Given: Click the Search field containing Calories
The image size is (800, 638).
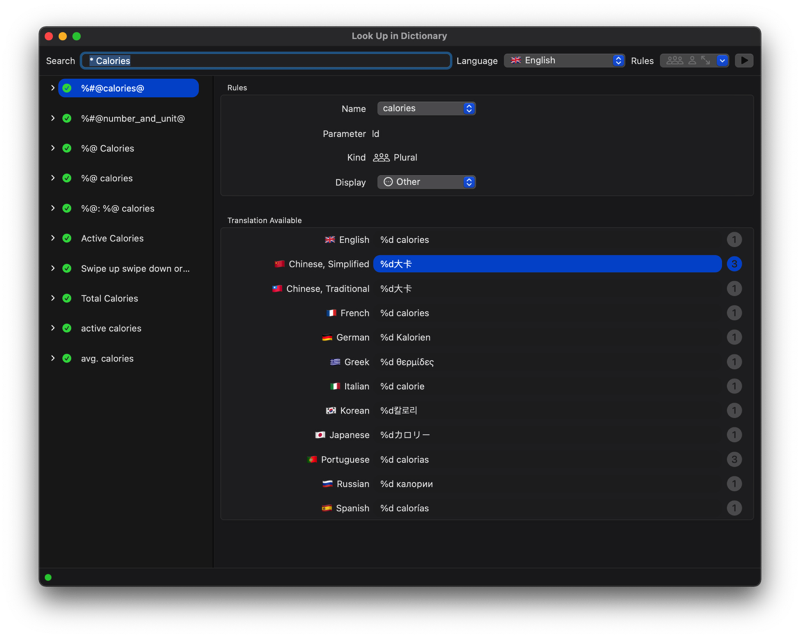Looking at the screenshot, I should click(x=266, y=61).
